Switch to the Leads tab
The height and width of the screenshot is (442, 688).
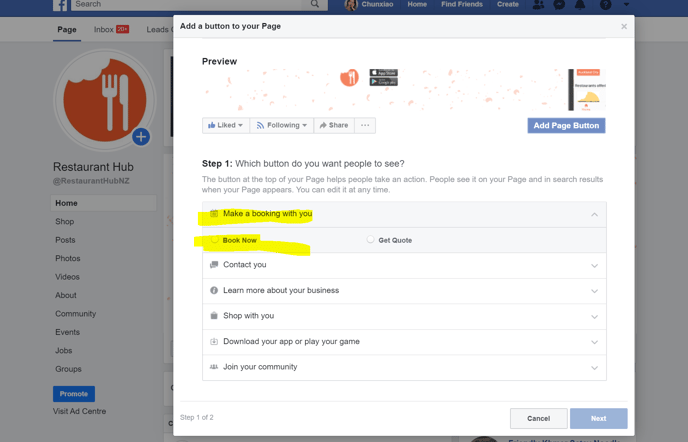[x=159, y=29]
